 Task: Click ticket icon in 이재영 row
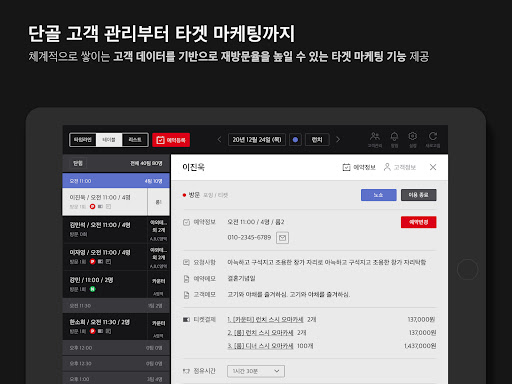click(x=100, y=262)
